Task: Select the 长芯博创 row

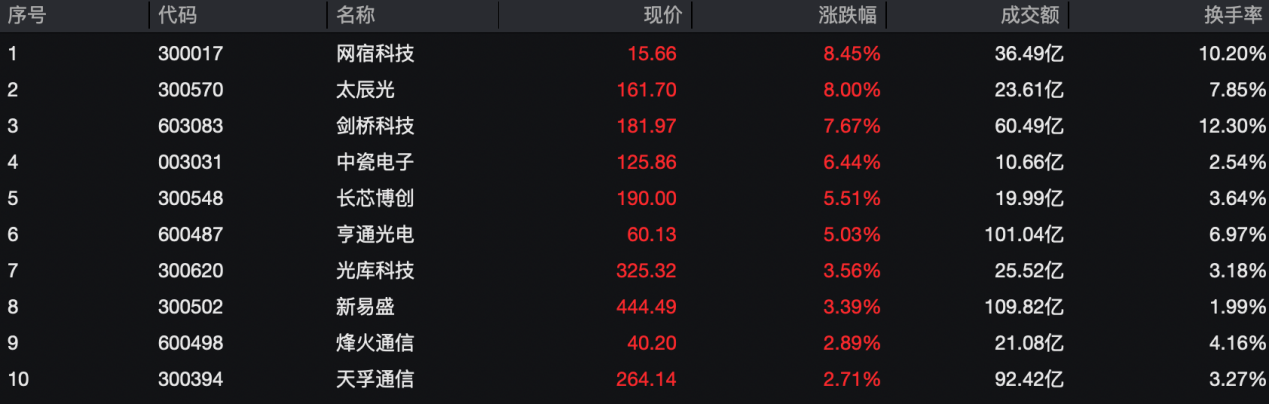Action: (x=634, y=198)
